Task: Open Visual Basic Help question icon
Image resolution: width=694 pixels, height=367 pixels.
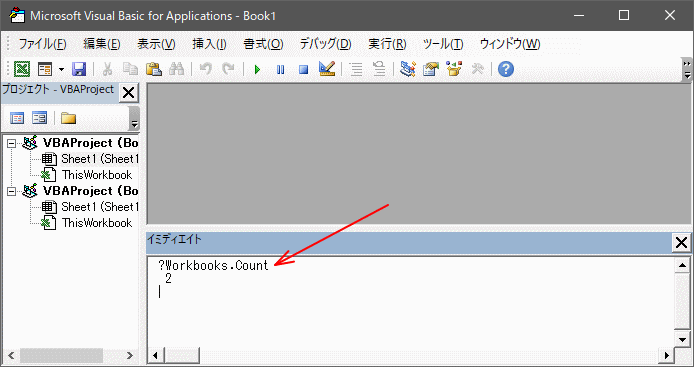Action: click(506, 69)
